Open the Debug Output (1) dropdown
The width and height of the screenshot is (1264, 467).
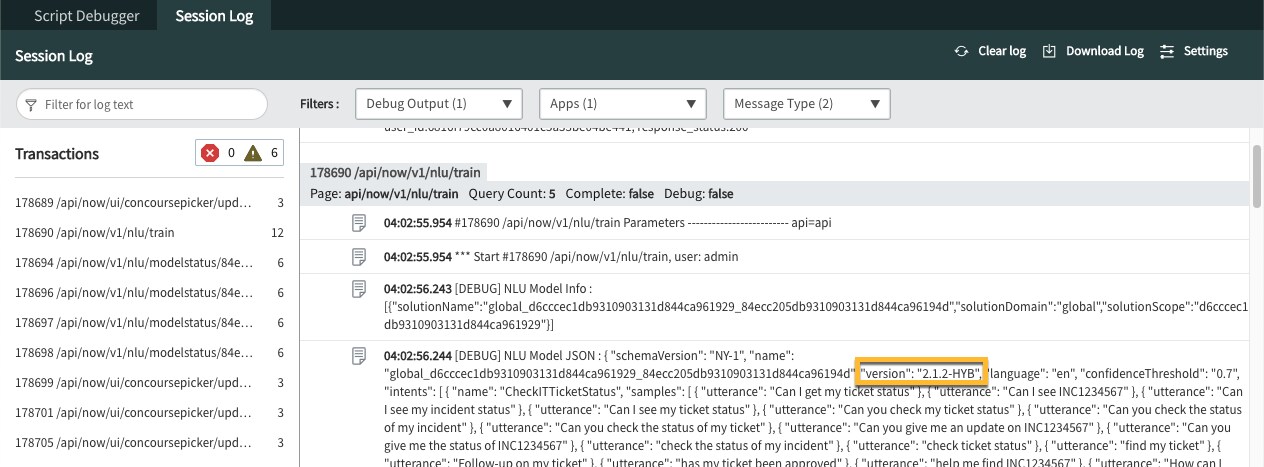click(x=440, y=104)
